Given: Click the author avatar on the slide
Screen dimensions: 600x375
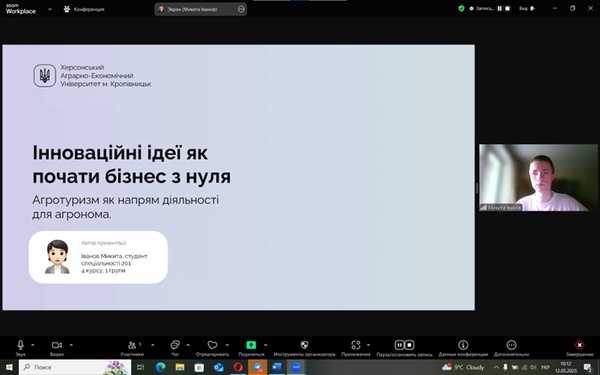Looking at the screenshot, I should 57,257.
